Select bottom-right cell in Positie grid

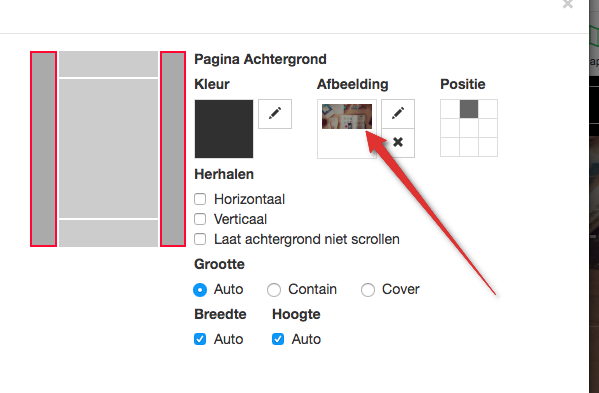[x=488, y=147]
